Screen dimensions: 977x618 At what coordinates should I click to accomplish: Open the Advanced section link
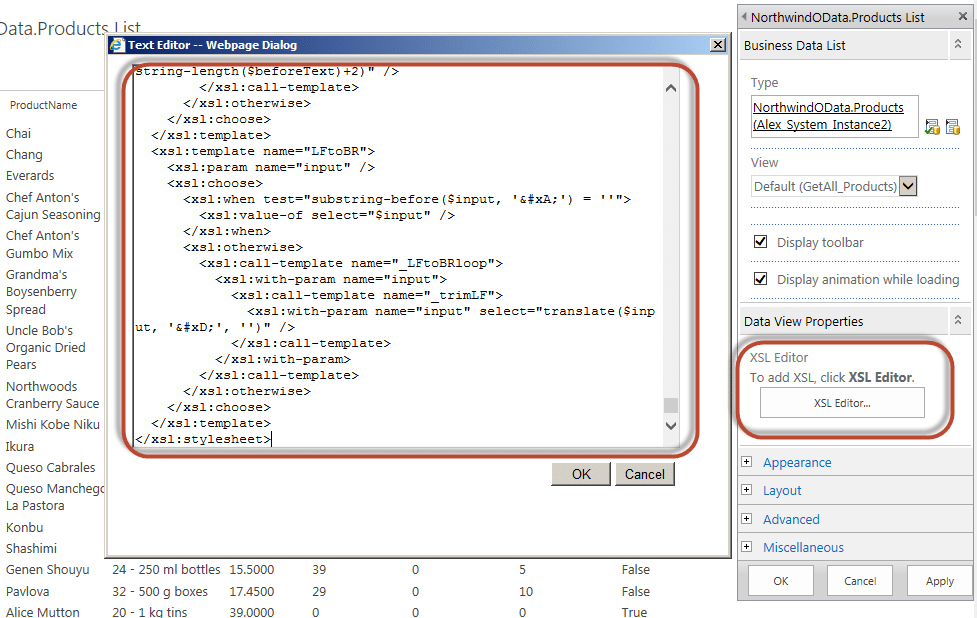(x=791, y=519)
